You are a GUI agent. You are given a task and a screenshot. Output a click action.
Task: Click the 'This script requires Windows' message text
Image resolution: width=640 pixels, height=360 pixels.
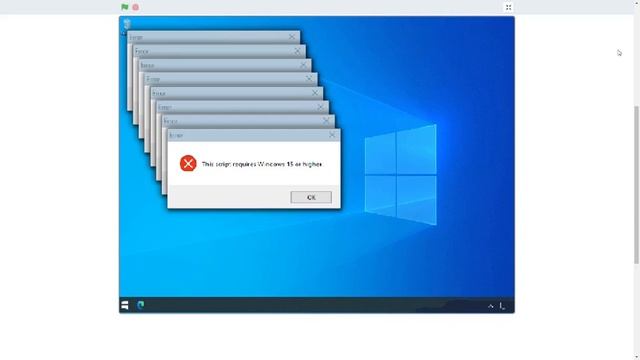click(x=262, y=164)
